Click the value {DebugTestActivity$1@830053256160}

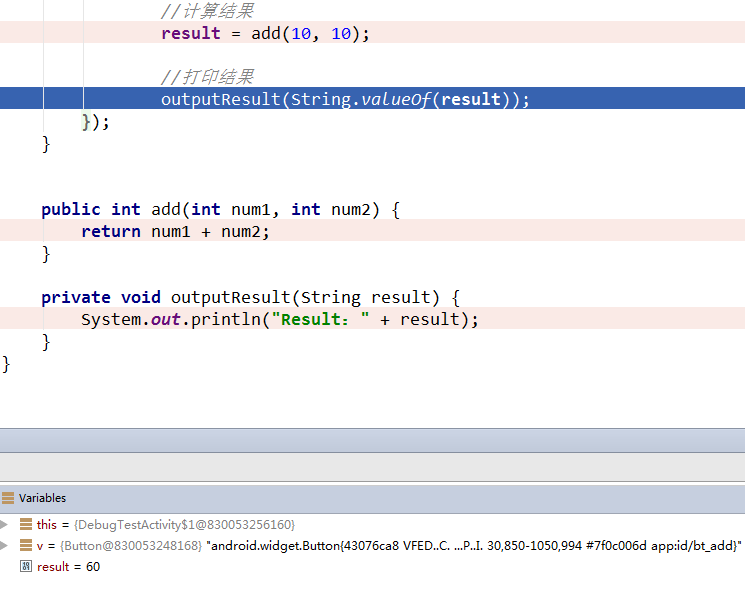pos(184,525)
